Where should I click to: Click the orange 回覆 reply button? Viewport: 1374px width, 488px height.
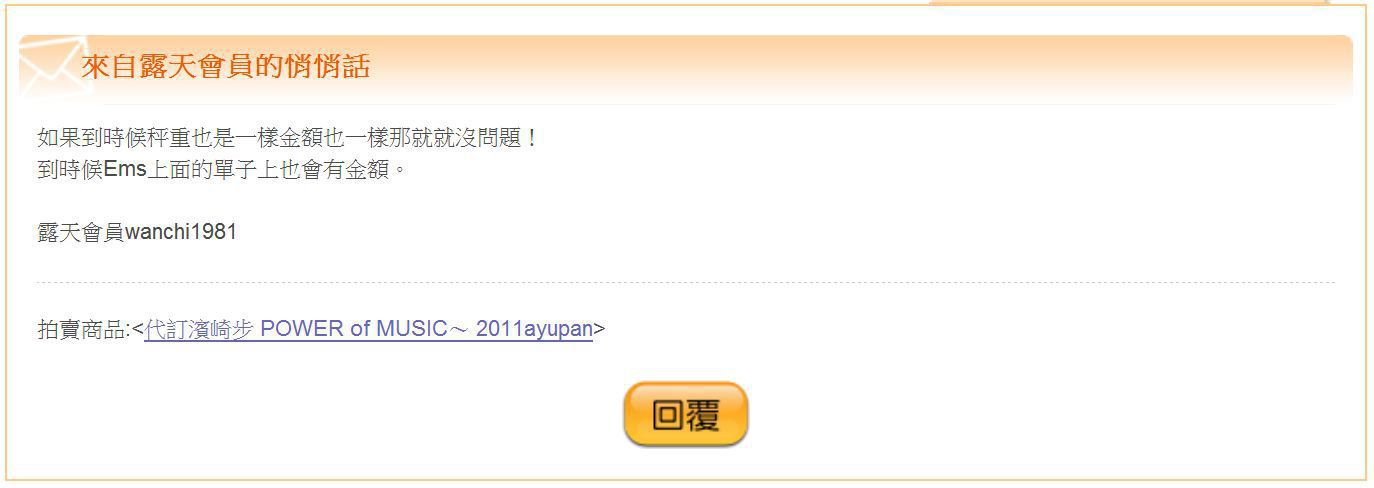686,414
